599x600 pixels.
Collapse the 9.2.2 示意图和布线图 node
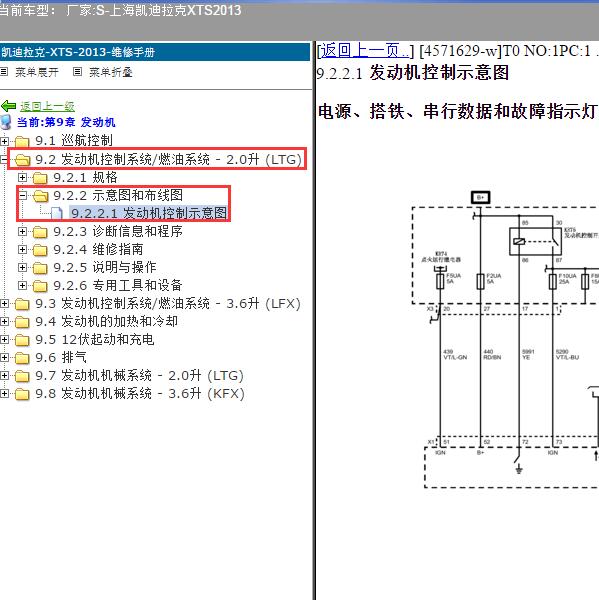(x=22, y=196)
